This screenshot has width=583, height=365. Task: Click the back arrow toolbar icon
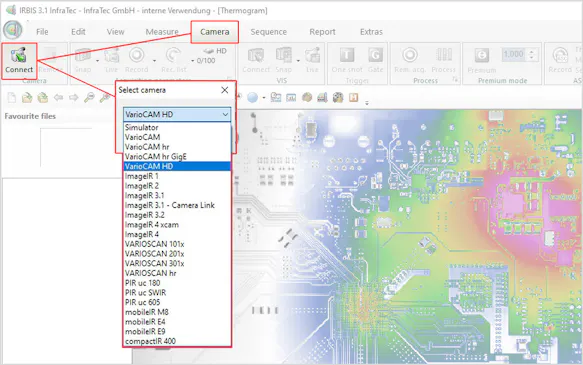pyautogui.click(x=58, y=98)
